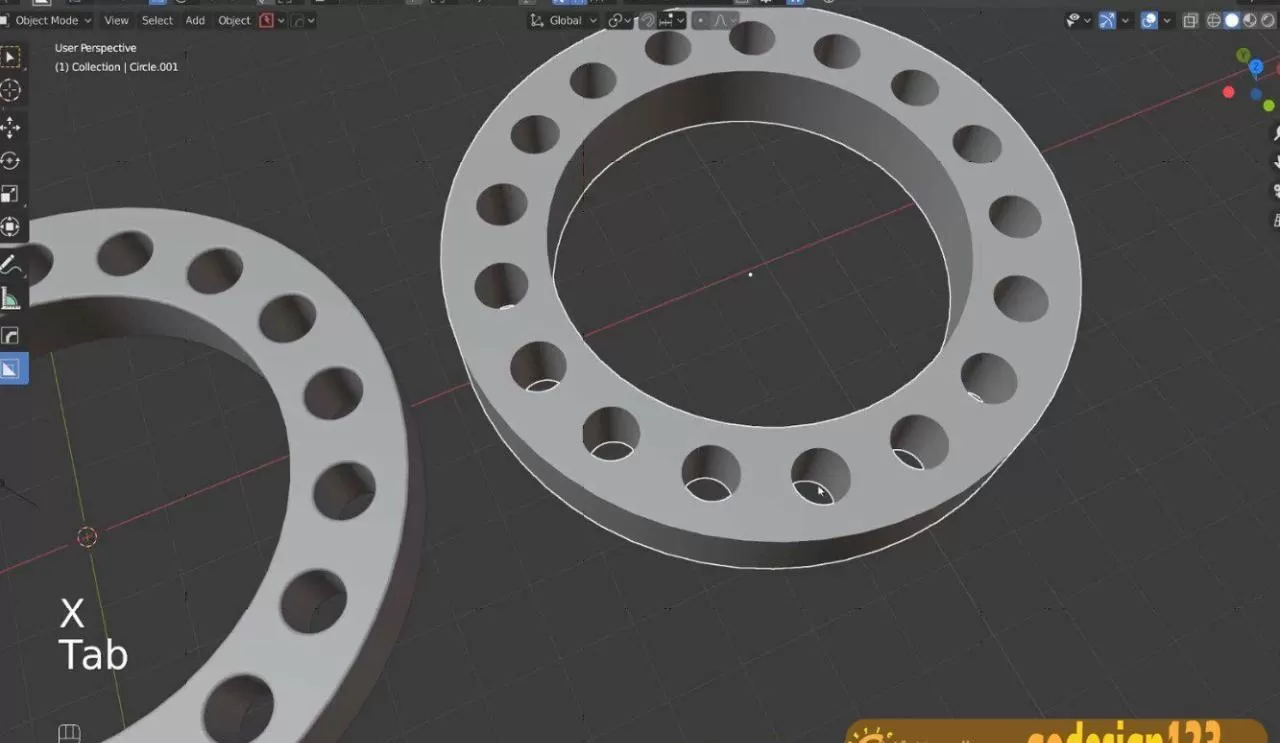Open the Select menu
Screen dimensions: 1280x743
(157, 20)
